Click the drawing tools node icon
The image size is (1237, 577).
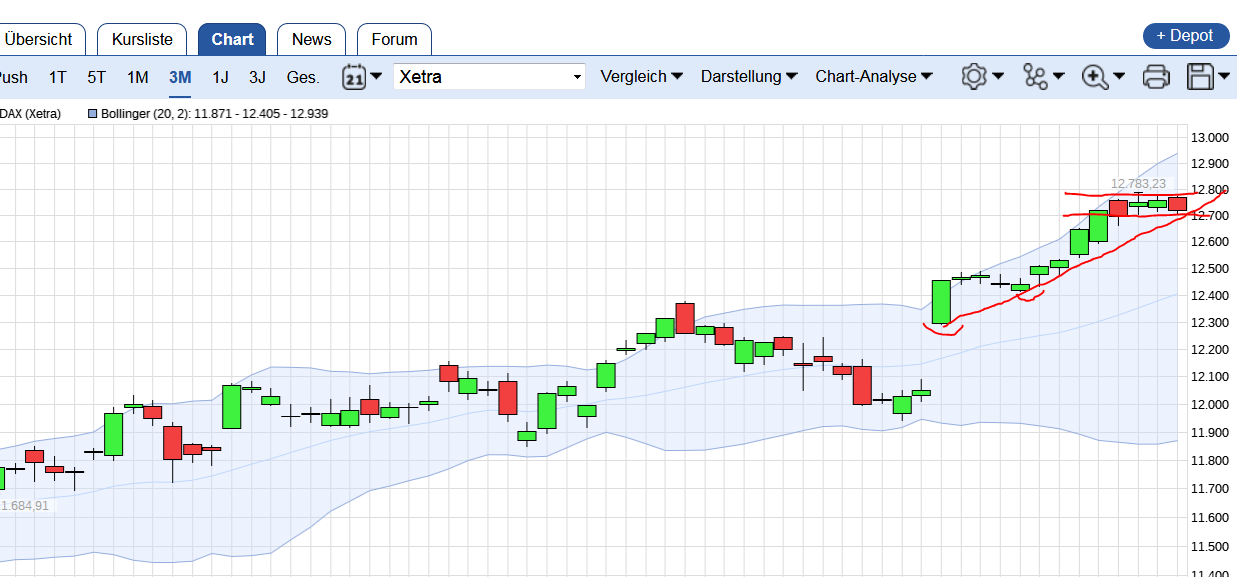coord(1036,77)
